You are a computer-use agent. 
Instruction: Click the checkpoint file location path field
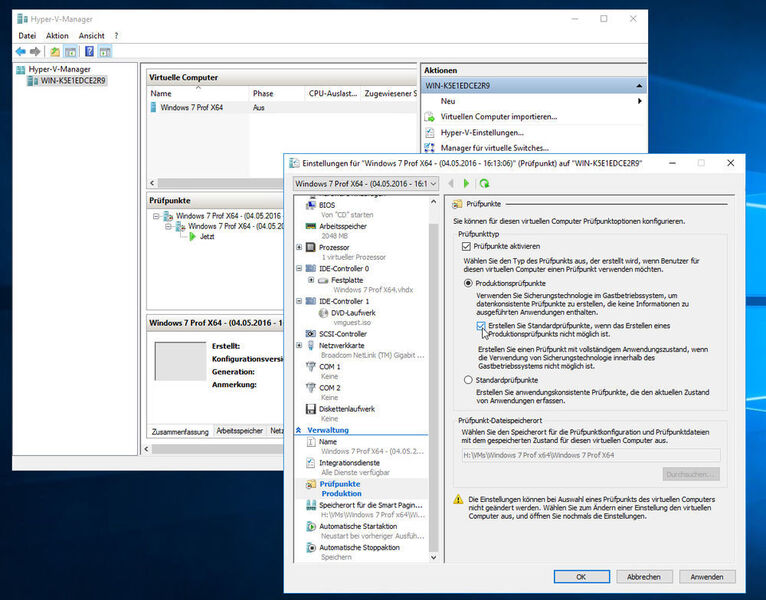click(x=591, y=455)
